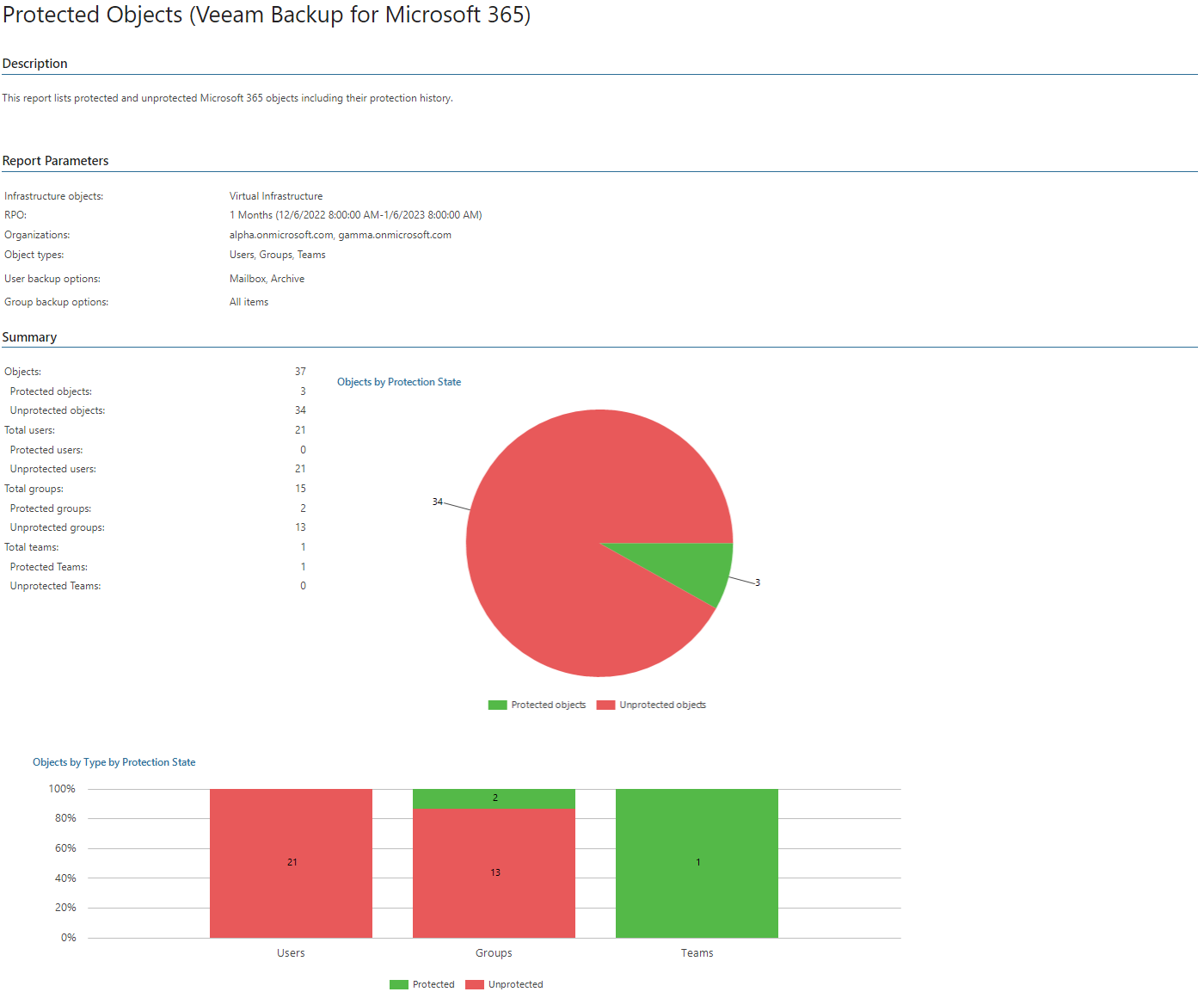1204x998 pixels.
Task: Click the 60% y-axis label
Action: pyautogui.click(x=65, y=848)
